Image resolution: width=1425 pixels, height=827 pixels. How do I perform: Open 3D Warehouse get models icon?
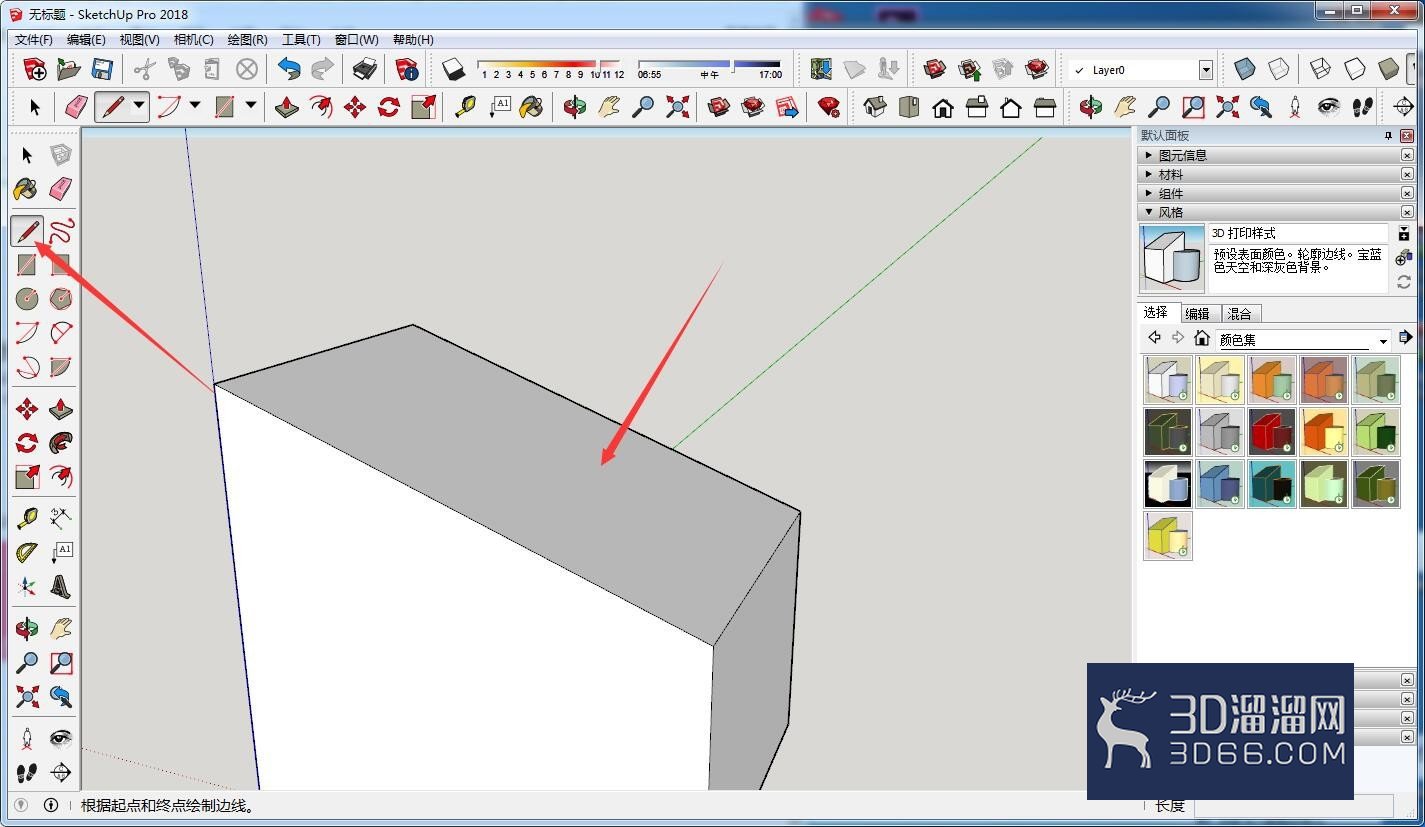point(936,69)
